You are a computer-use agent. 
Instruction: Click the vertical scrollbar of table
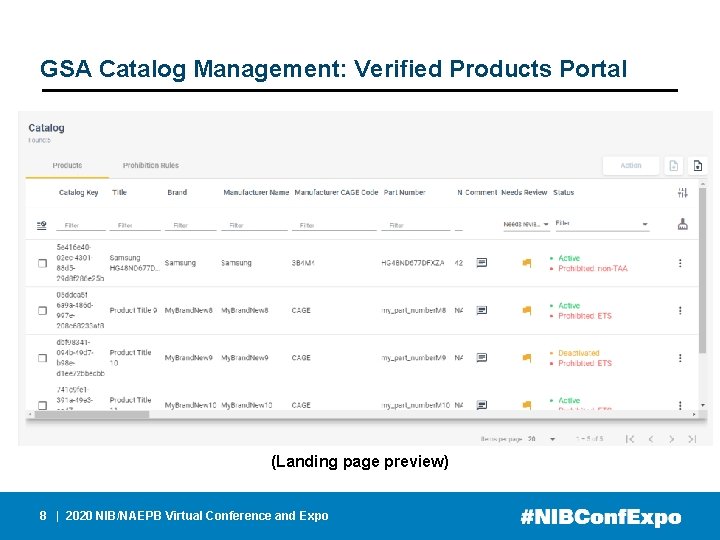point(703,270)
